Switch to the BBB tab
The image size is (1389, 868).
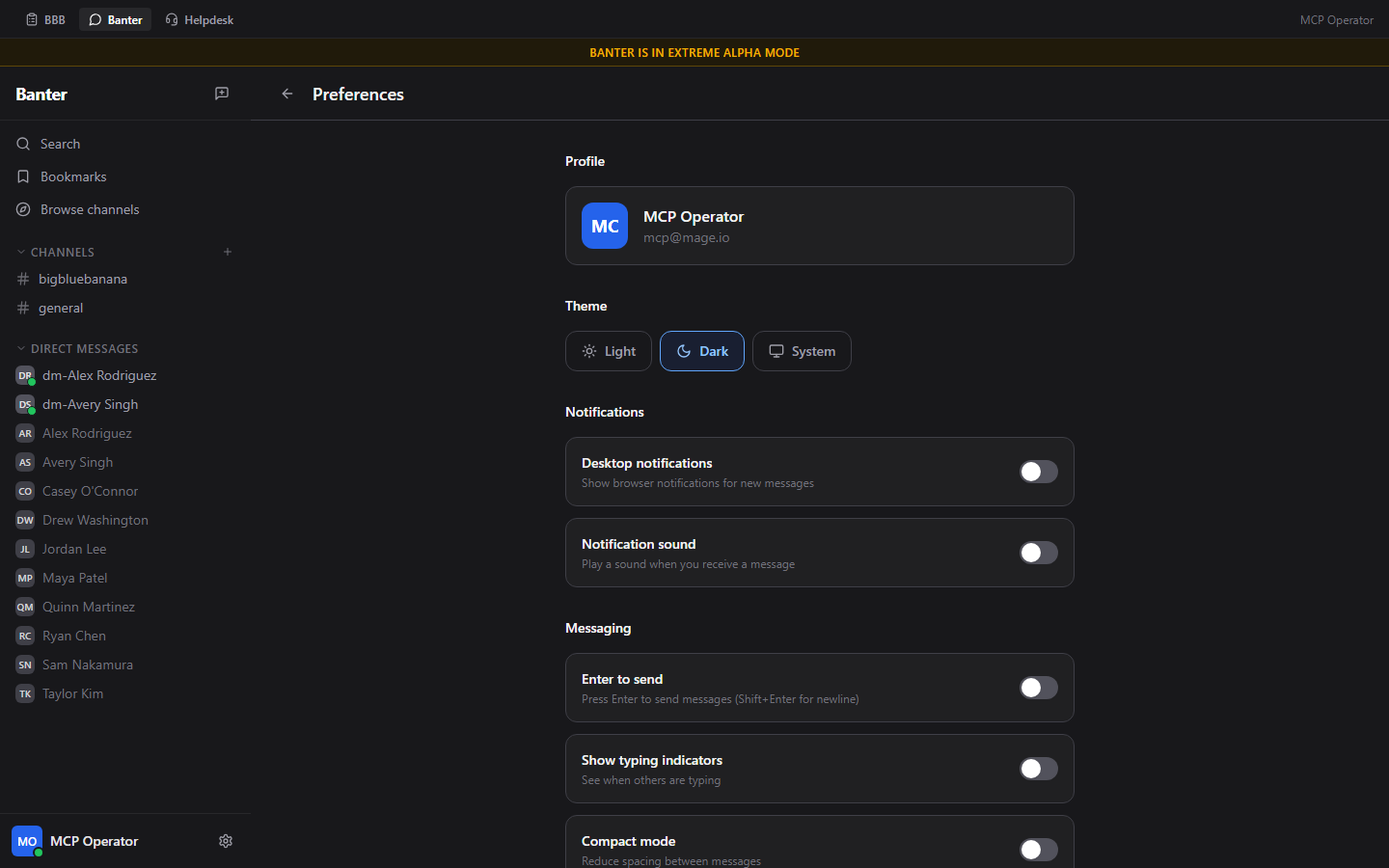point(45,19)
